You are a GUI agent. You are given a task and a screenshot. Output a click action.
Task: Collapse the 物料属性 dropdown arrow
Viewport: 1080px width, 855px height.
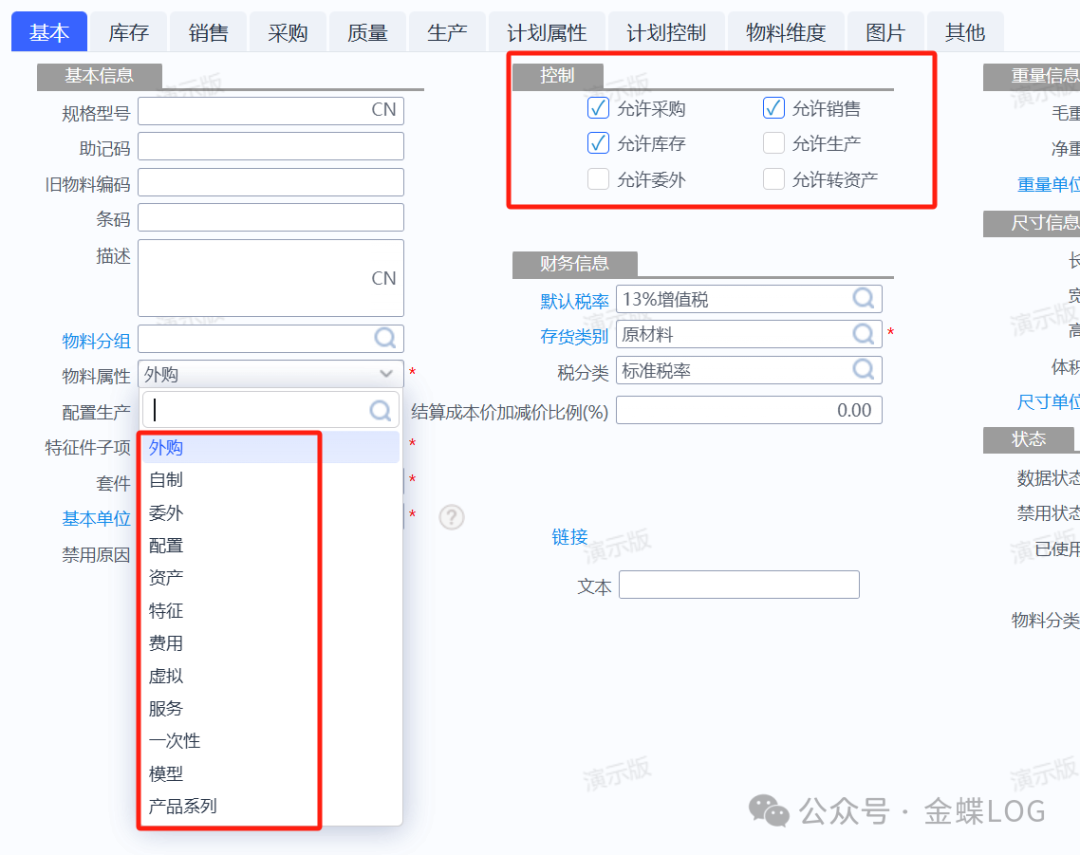point(387,375)
